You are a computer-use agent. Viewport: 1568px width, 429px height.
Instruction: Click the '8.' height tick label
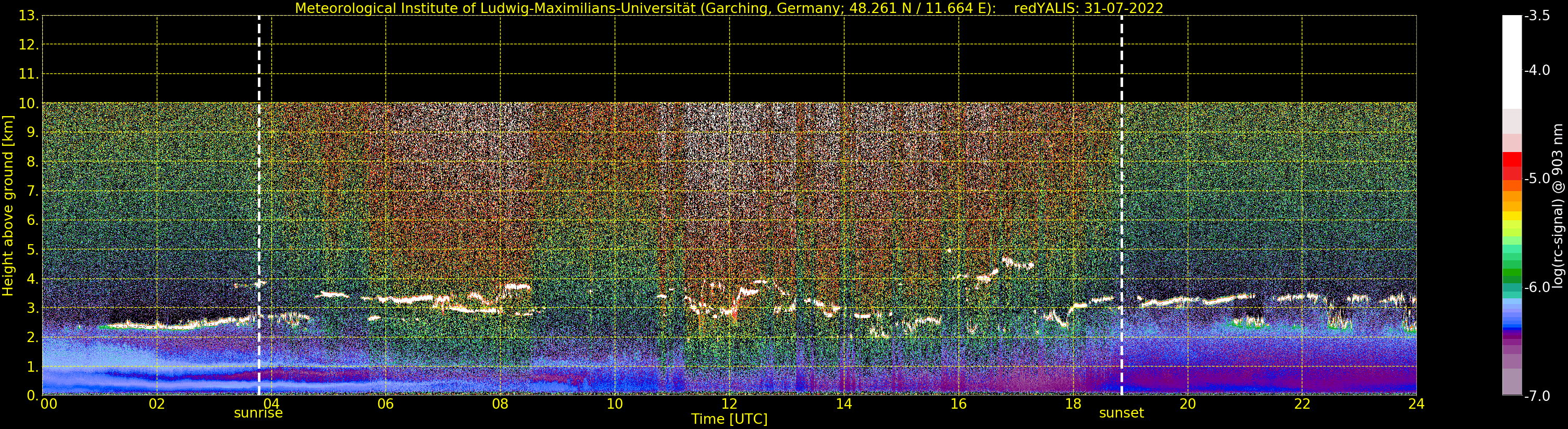point(33,162)
